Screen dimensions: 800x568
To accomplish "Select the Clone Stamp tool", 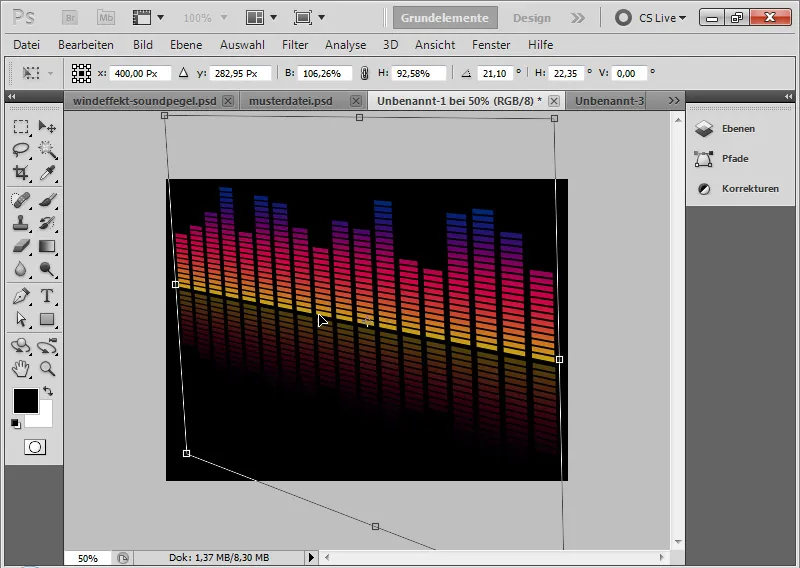I will (x=20, y=223).
